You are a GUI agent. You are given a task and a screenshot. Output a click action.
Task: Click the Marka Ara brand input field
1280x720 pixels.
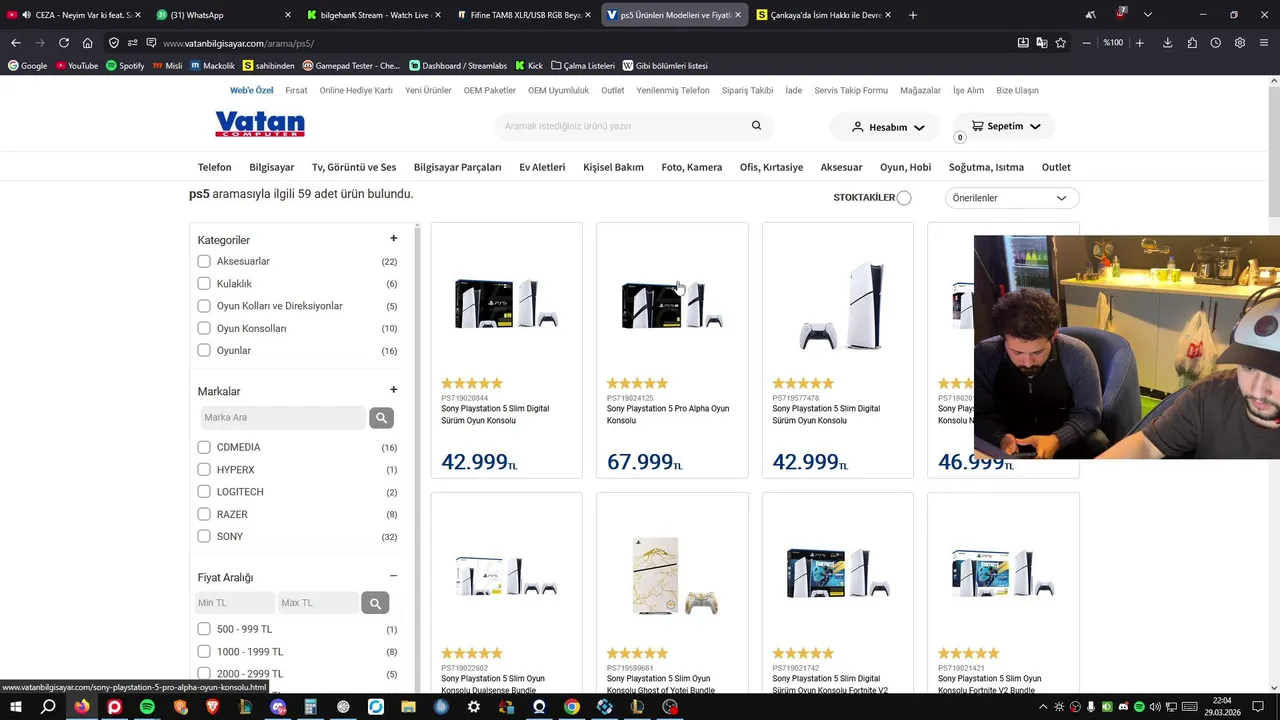[x=282, y=418]
